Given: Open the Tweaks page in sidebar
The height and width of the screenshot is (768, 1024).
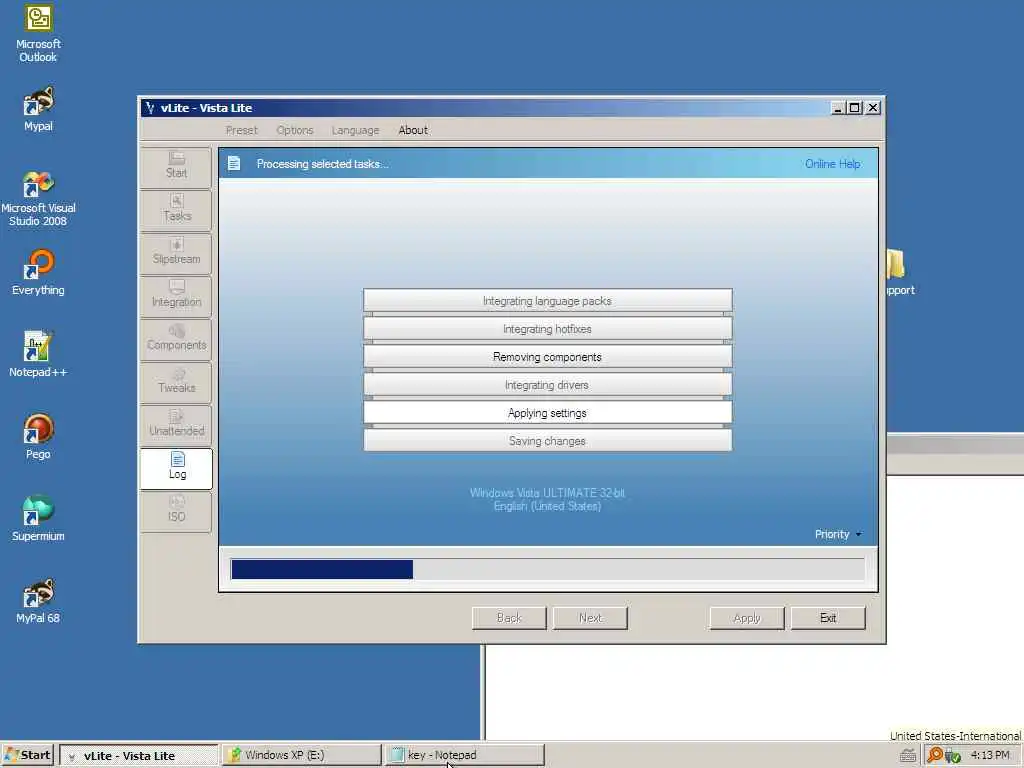Looking at the screenshot, I should coord(176,382).
